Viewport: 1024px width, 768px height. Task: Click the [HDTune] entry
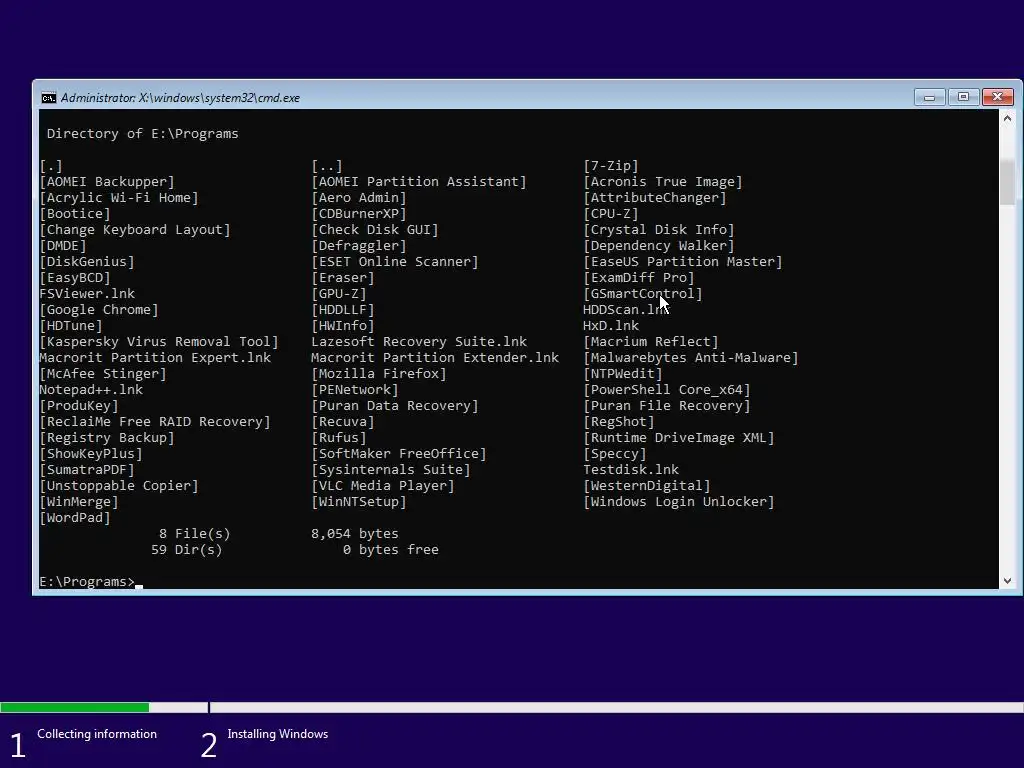tap(71, 326)
